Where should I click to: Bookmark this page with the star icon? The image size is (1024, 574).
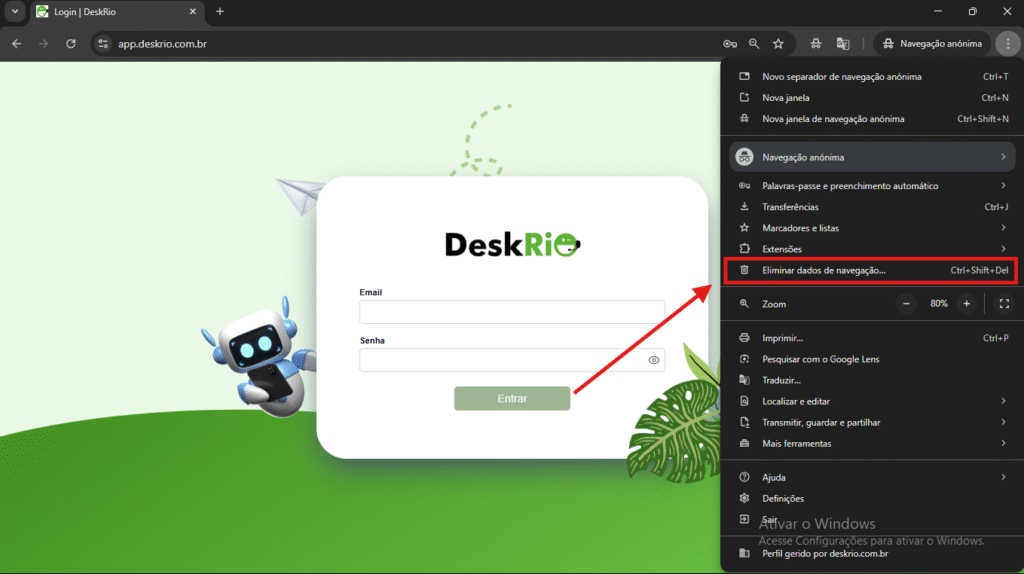pos(778,44)
